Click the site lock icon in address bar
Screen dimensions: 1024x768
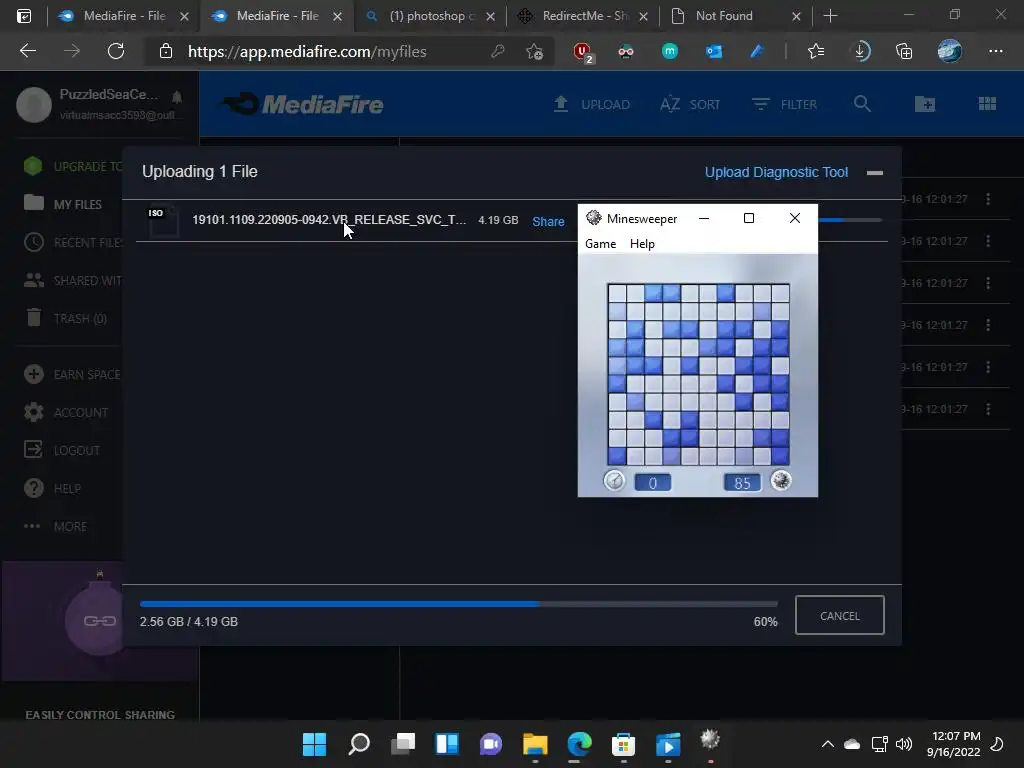click(166, 51)
